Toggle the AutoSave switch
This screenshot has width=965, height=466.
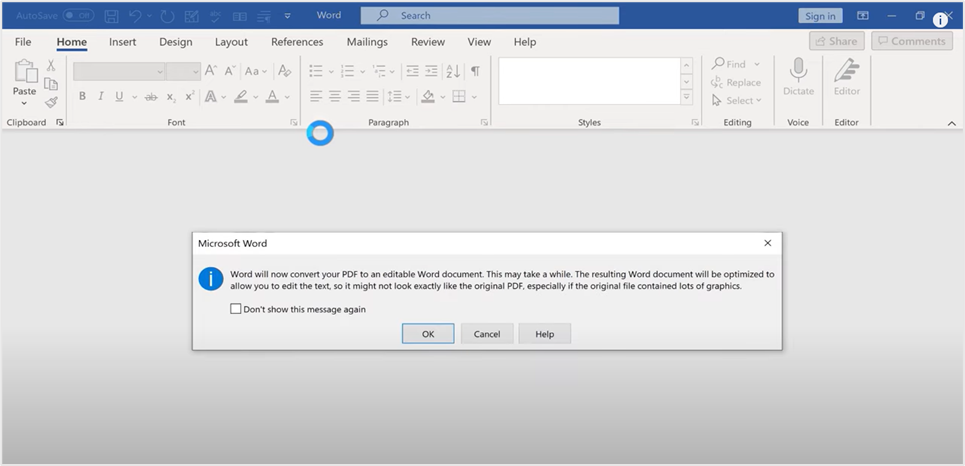tap(78, 15)
